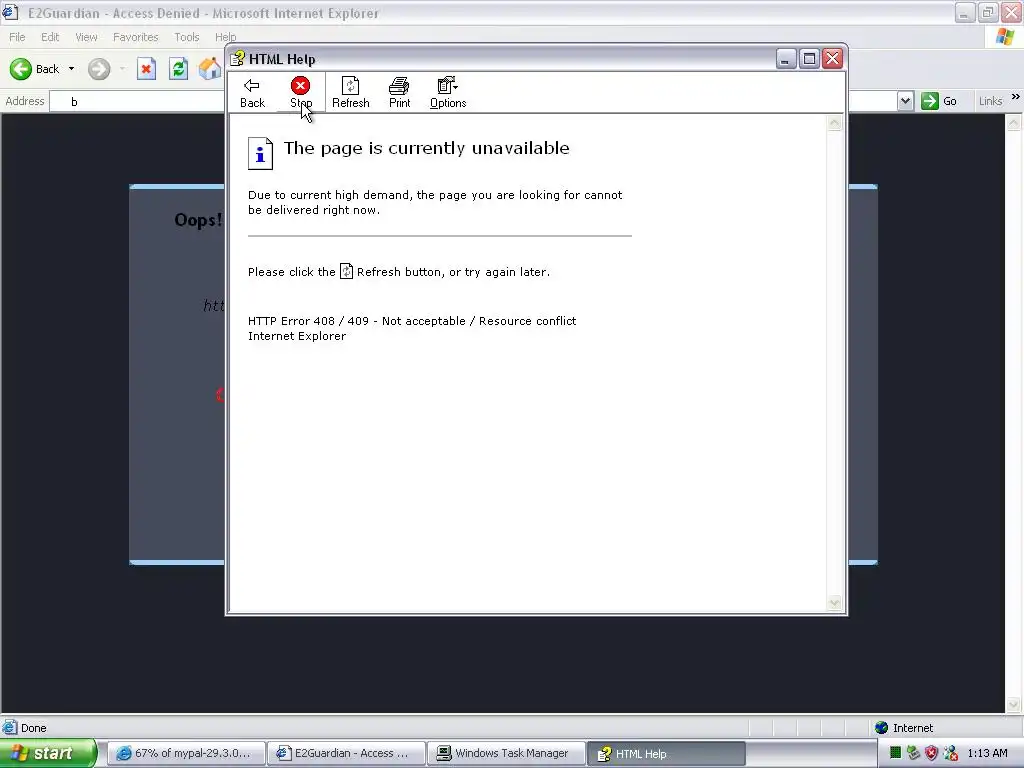
Task: Click the Links toolbar label
Action: [990, 101]
